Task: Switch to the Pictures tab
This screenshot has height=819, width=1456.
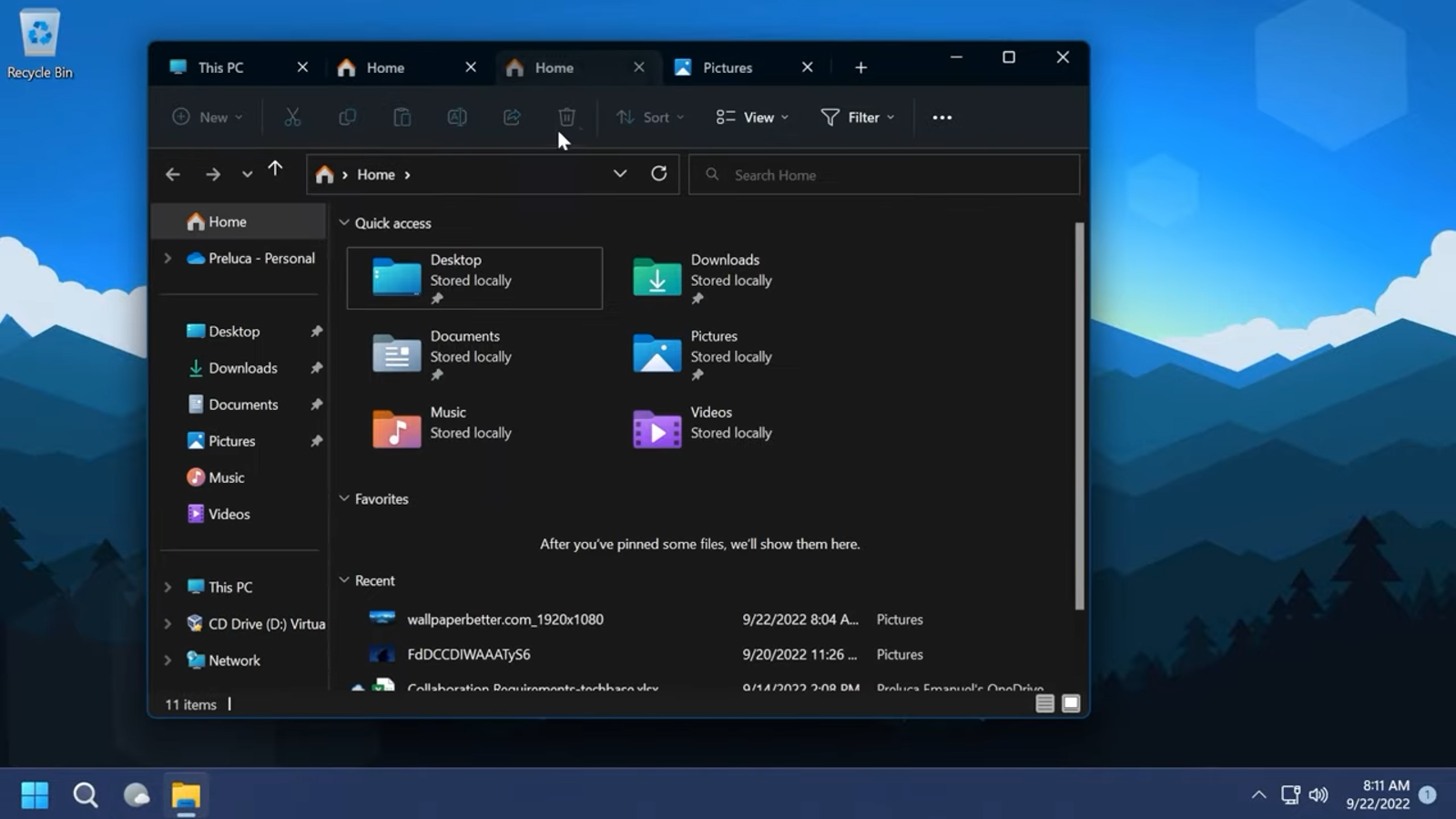Action: [728, 67]
